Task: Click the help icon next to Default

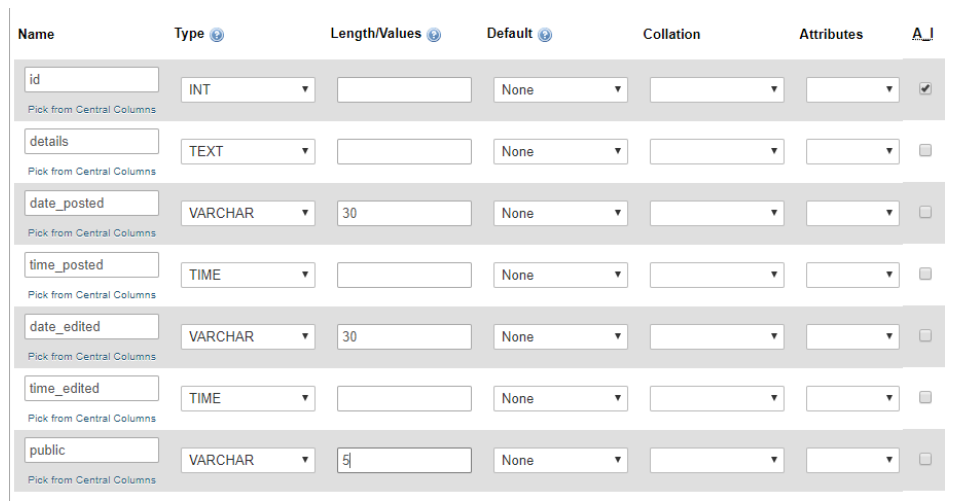Action: (x=544, y=35)
